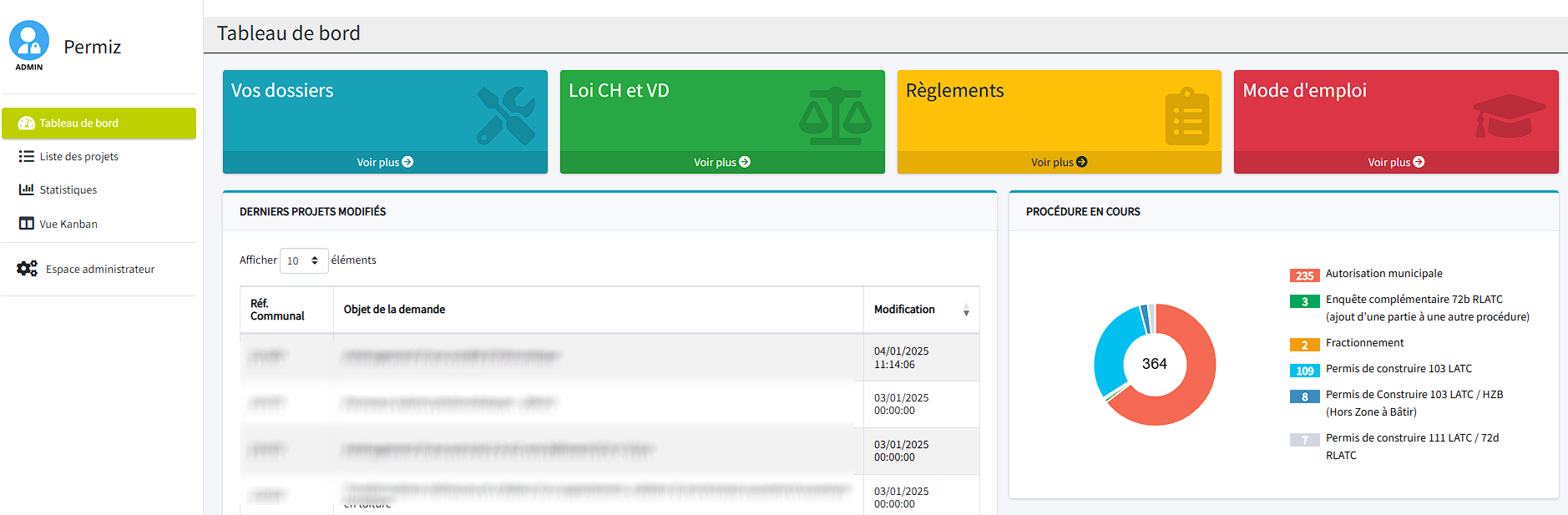Open Voir plus under Mode d'emploi
This screenshot has width=1568, height=515.
(x=1396, y=162)
